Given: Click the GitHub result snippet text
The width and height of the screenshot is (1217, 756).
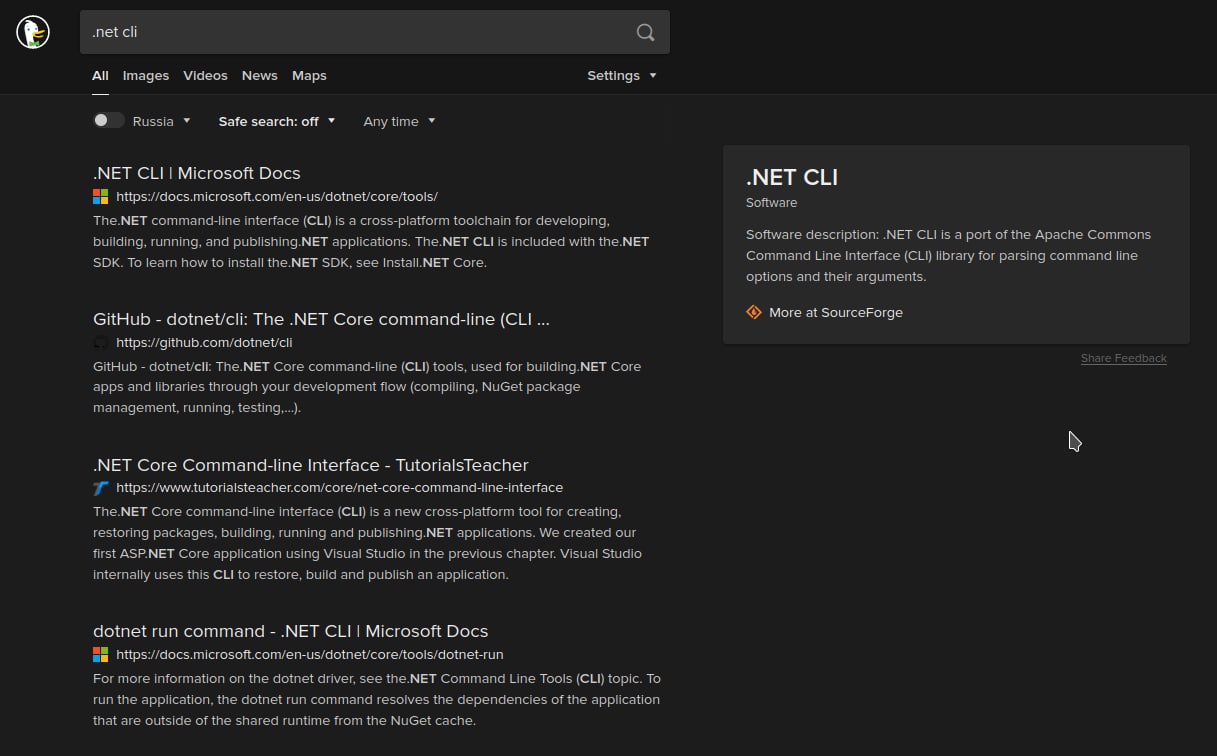Looking at the screenshot, I should click(367, 387).
